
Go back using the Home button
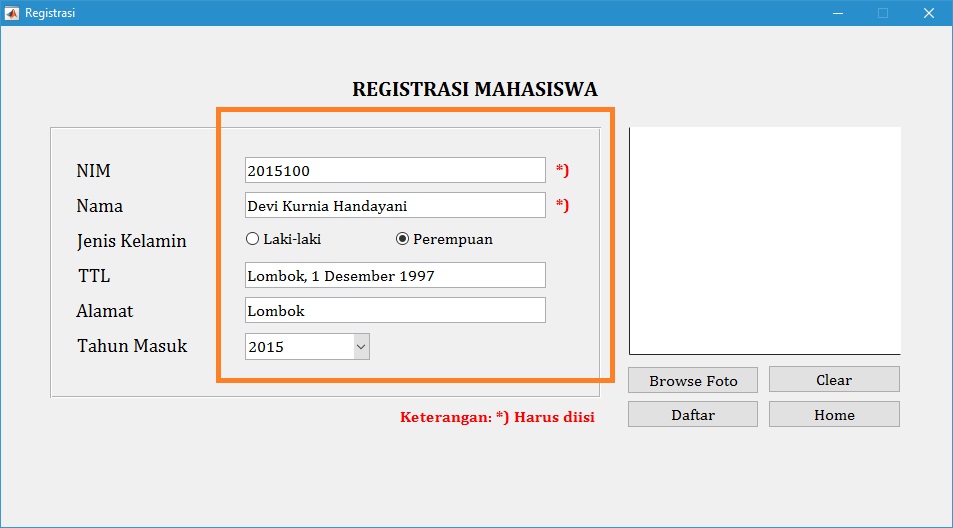click(x=834, y=415)
